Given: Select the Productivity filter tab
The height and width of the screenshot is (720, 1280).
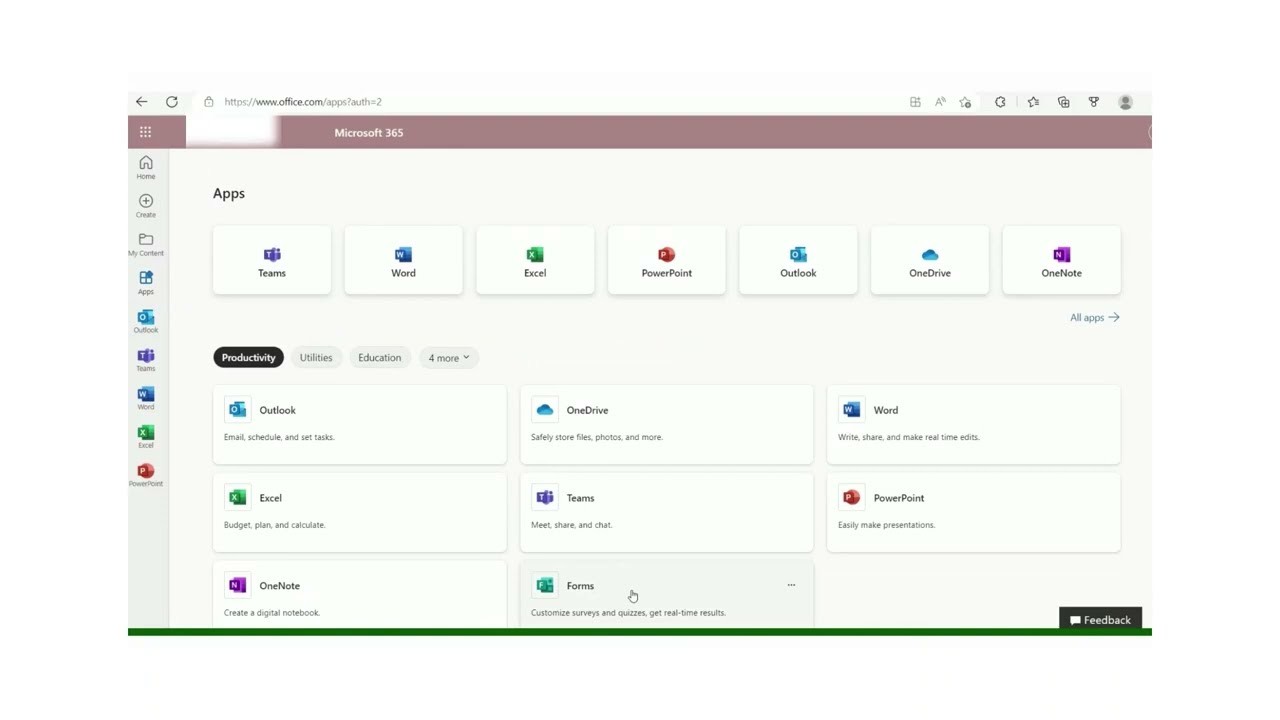Looking at the screenshot, I should (x=248, y=357).
